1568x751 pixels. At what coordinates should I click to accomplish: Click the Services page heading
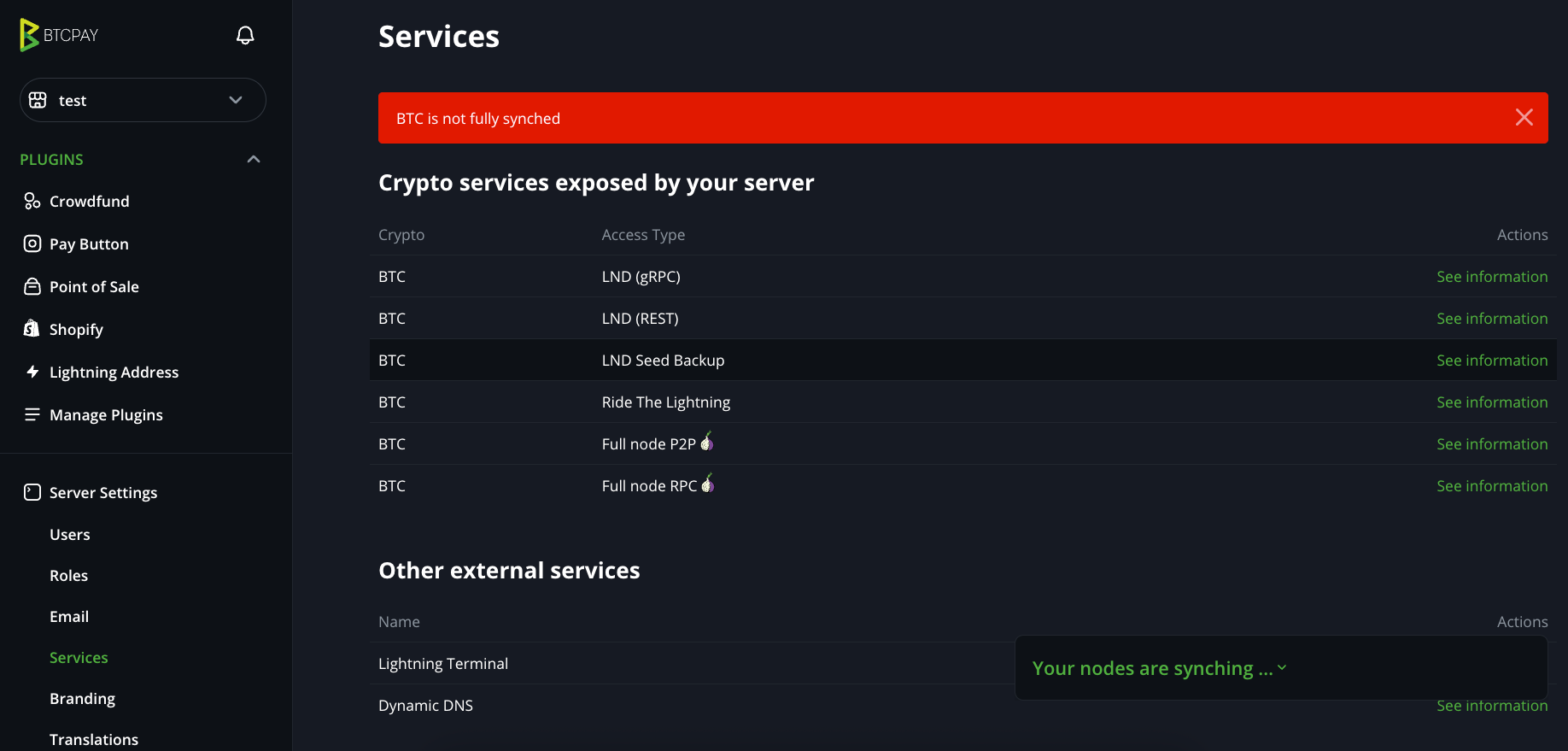[x=439, y=37]
